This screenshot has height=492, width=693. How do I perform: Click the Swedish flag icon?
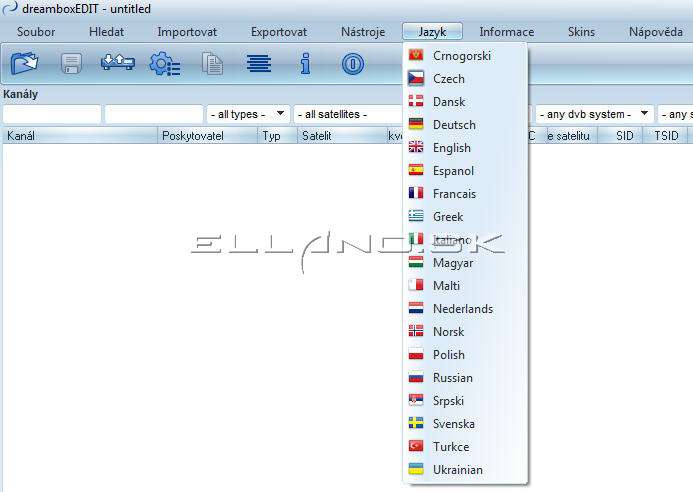416,423
